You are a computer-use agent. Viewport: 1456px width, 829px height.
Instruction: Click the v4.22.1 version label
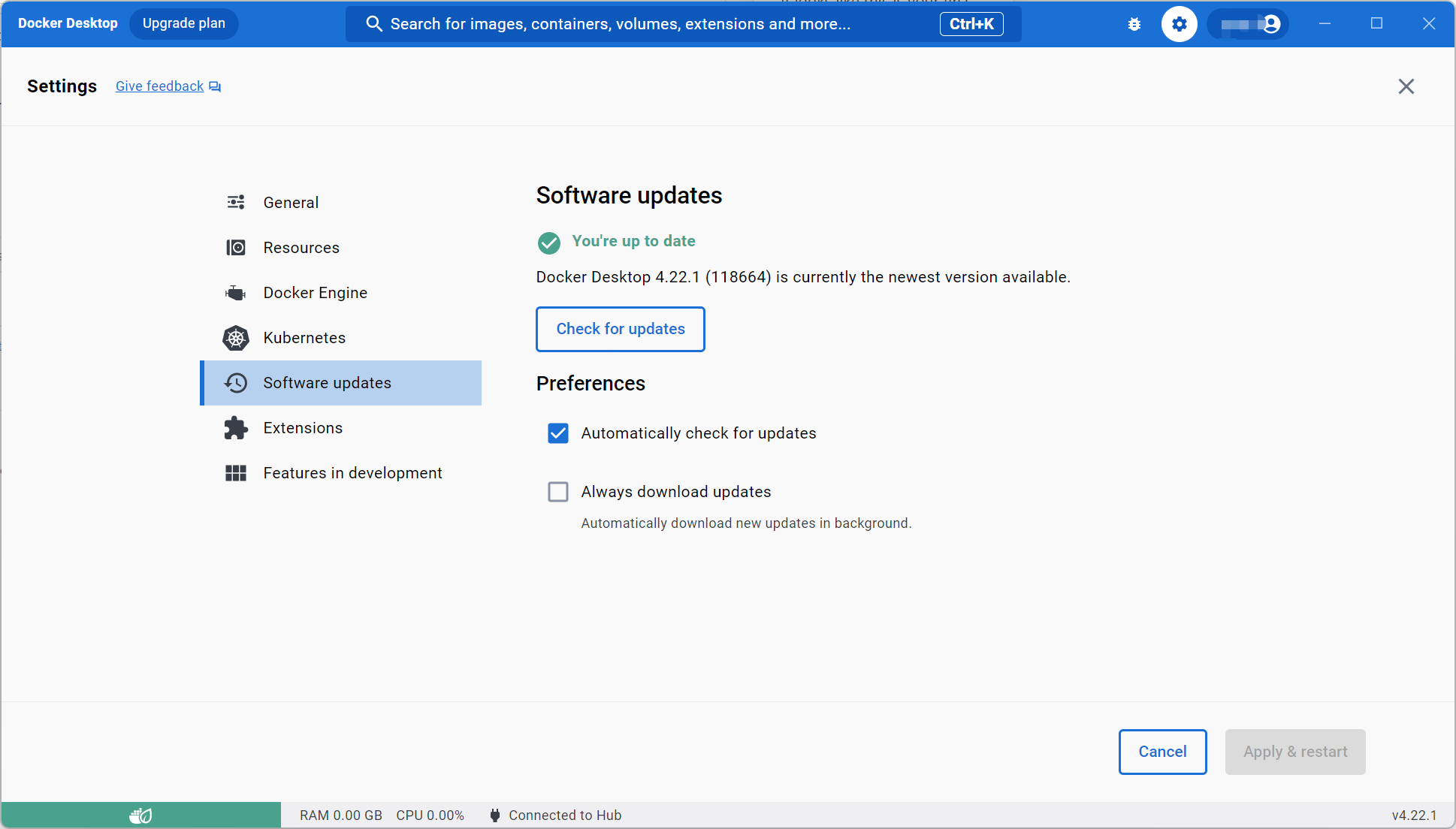click(1414, 815)
